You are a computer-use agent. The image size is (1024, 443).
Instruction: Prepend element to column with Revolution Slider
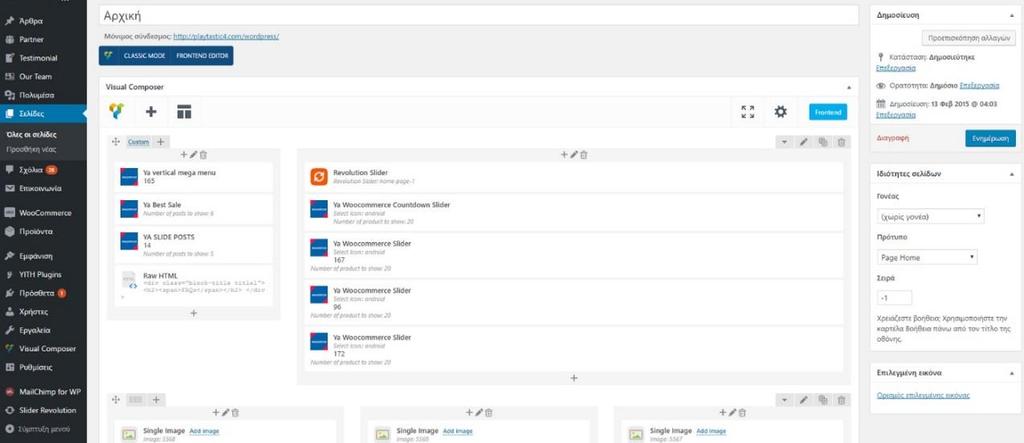point(564,155)
